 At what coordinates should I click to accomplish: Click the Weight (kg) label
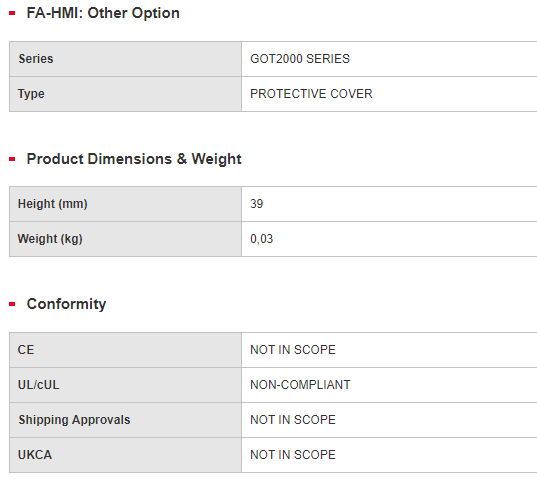pos(50,239)
